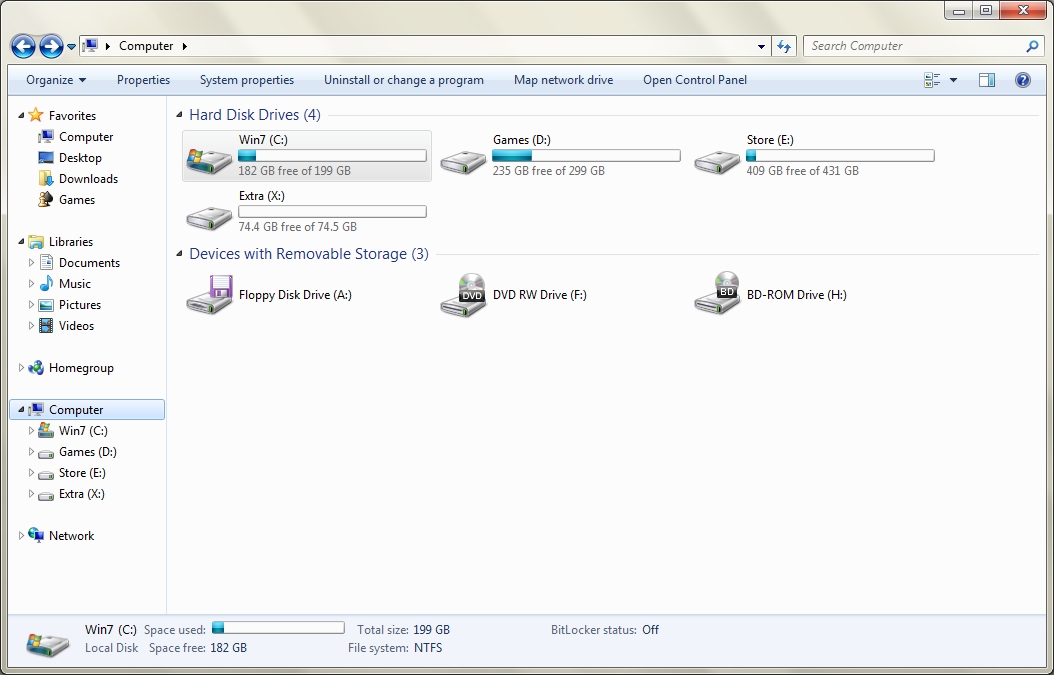Image resolution: width=1054 pixels, height=675 pixels.
Task: Click the search magnifier icon
Action: (x=1032, y=46)
